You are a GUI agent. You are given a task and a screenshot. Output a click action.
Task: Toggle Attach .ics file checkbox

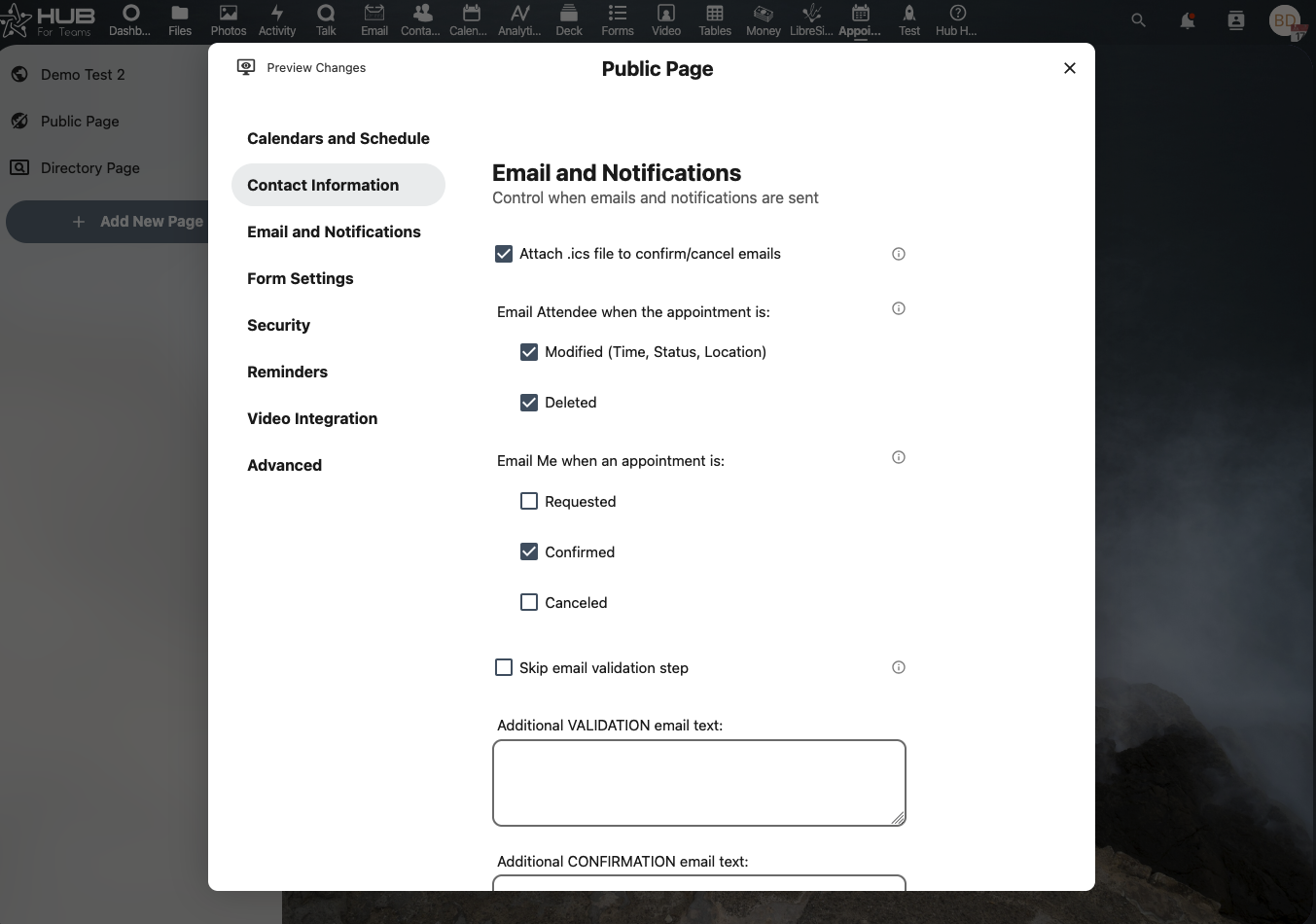point(504,254)
